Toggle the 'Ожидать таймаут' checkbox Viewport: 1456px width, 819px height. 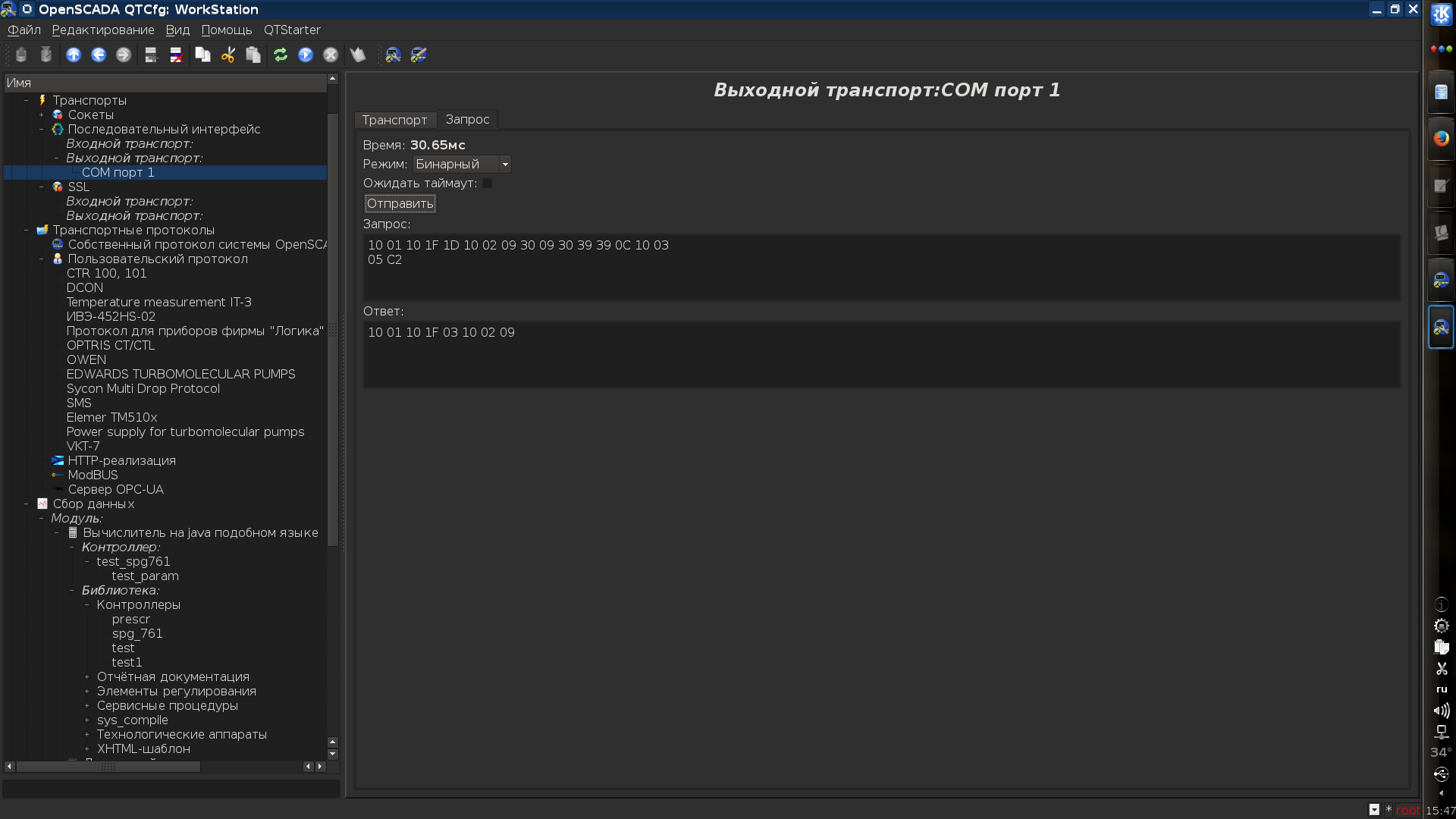(488, 184)
